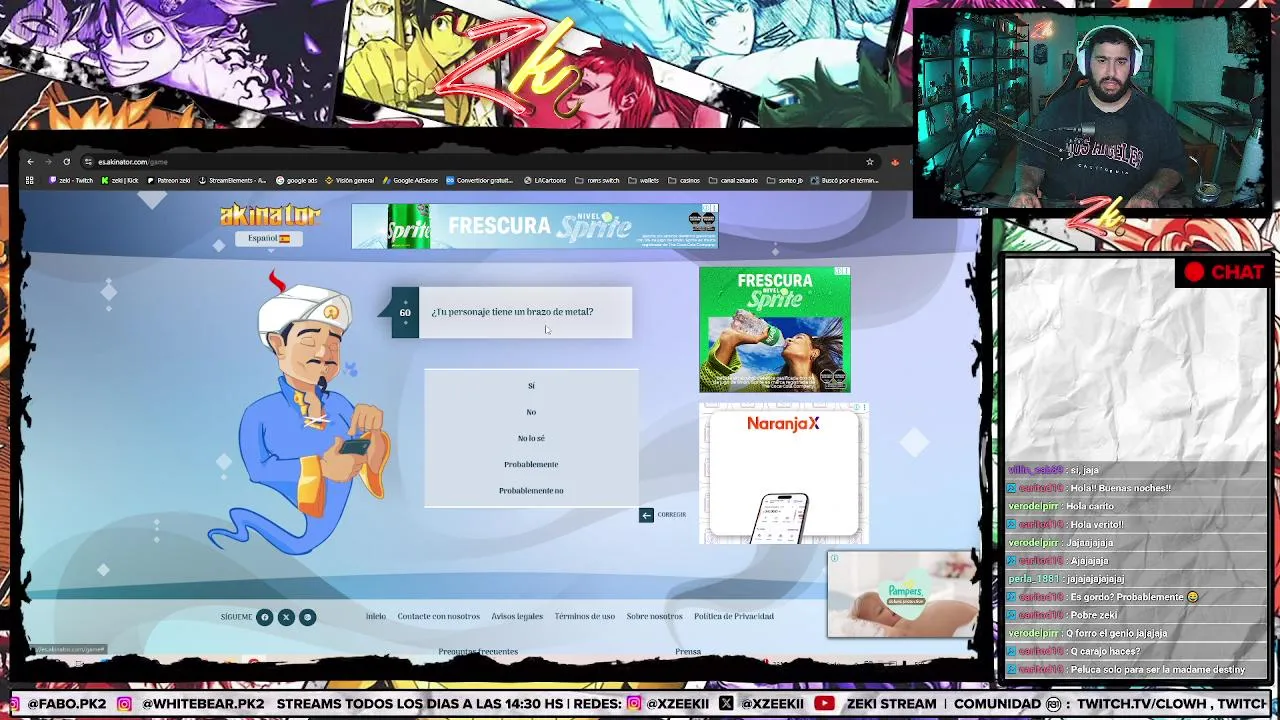Open Akinator's X profile

click(286, 617)
